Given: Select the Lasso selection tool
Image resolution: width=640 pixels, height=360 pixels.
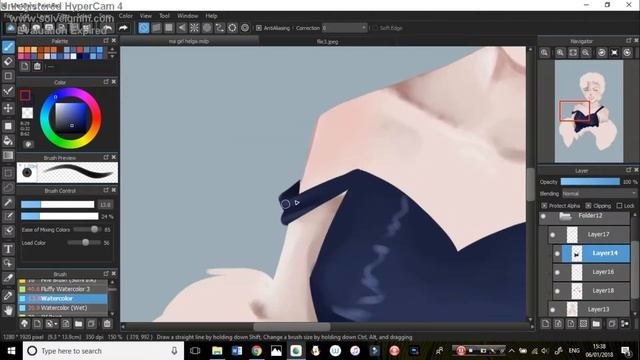Looking at the screenshot, I should click(8, 188).
